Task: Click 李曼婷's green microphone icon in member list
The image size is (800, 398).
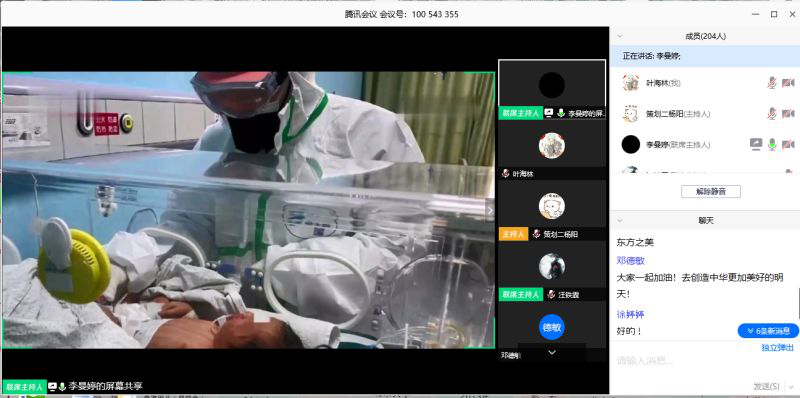Action: (772, 144)
